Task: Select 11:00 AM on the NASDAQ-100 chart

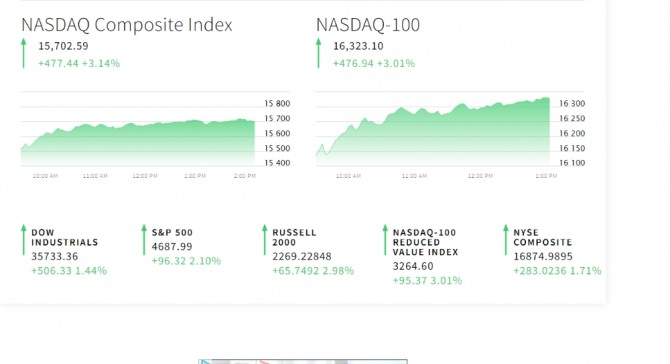Action: pyautogui.click(x=414, y=176)
